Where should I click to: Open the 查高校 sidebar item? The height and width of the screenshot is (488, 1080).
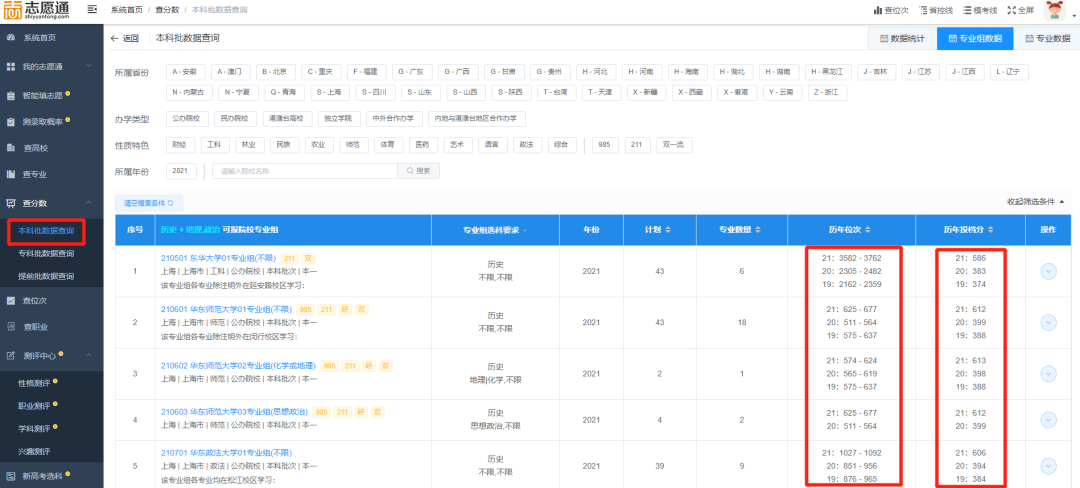pos(35,147)
